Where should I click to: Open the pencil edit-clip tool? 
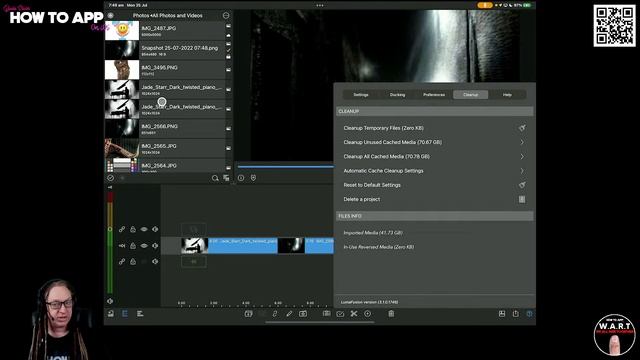pos(289,313)
